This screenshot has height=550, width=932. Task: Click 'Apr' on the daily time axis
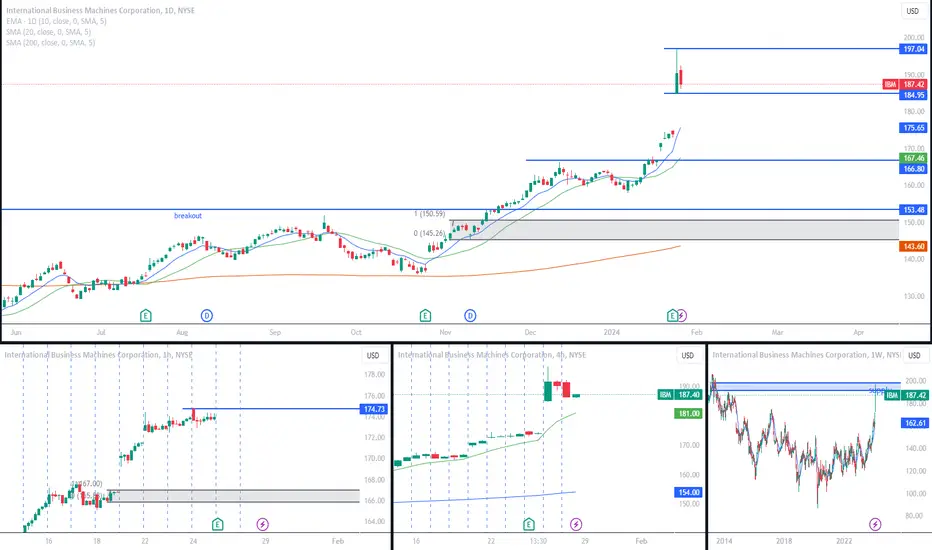point(858,332)
